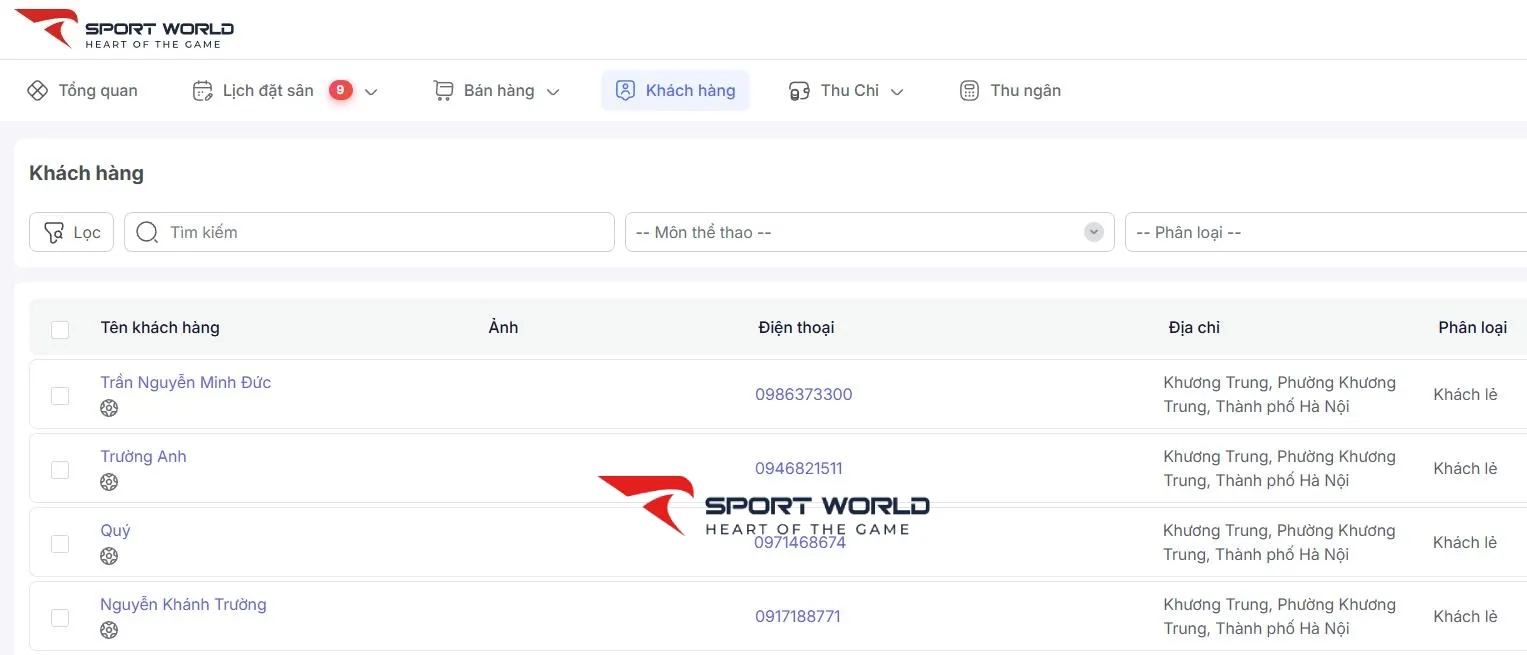Open the Thu ngân menu item
Image resolution: width=1527 pixels, height=655 pixels.
(1025, 91)
